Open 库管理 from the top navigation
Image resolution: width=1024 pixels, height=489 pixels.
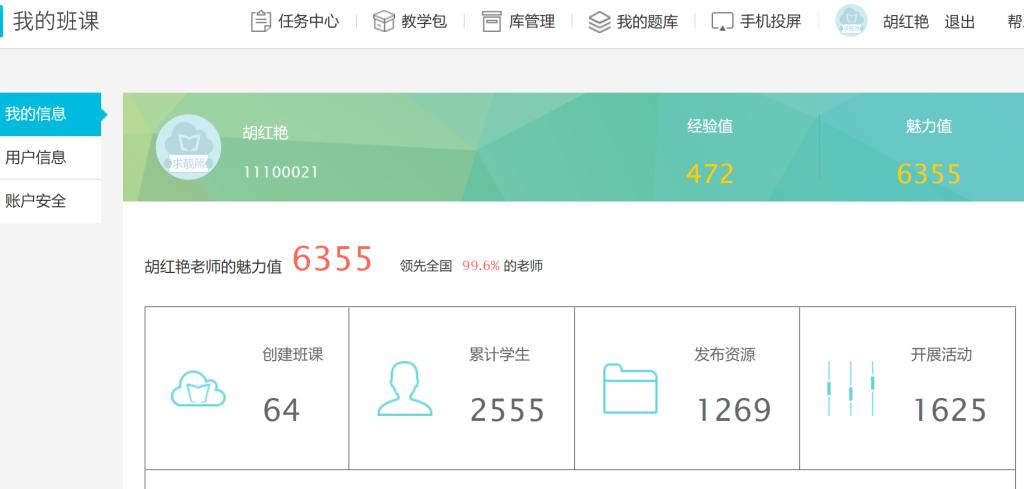[x=532, y=21]
